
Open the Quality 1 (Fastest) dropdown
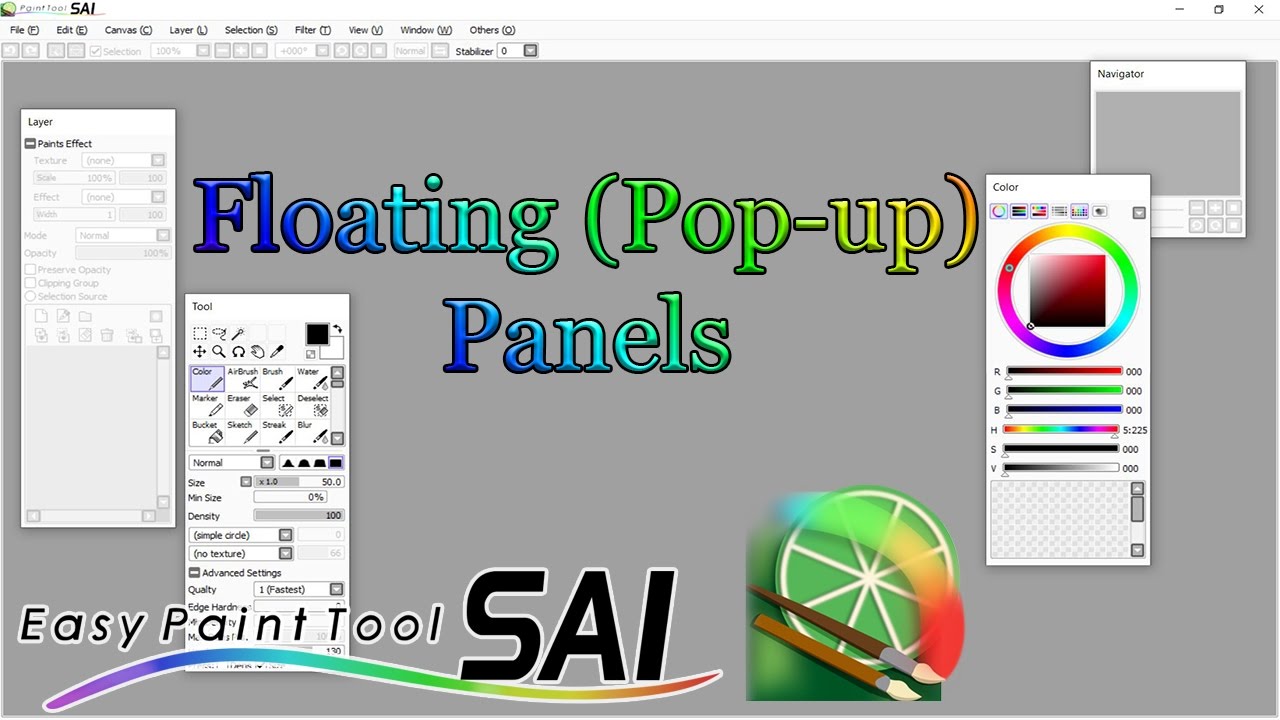336,590
